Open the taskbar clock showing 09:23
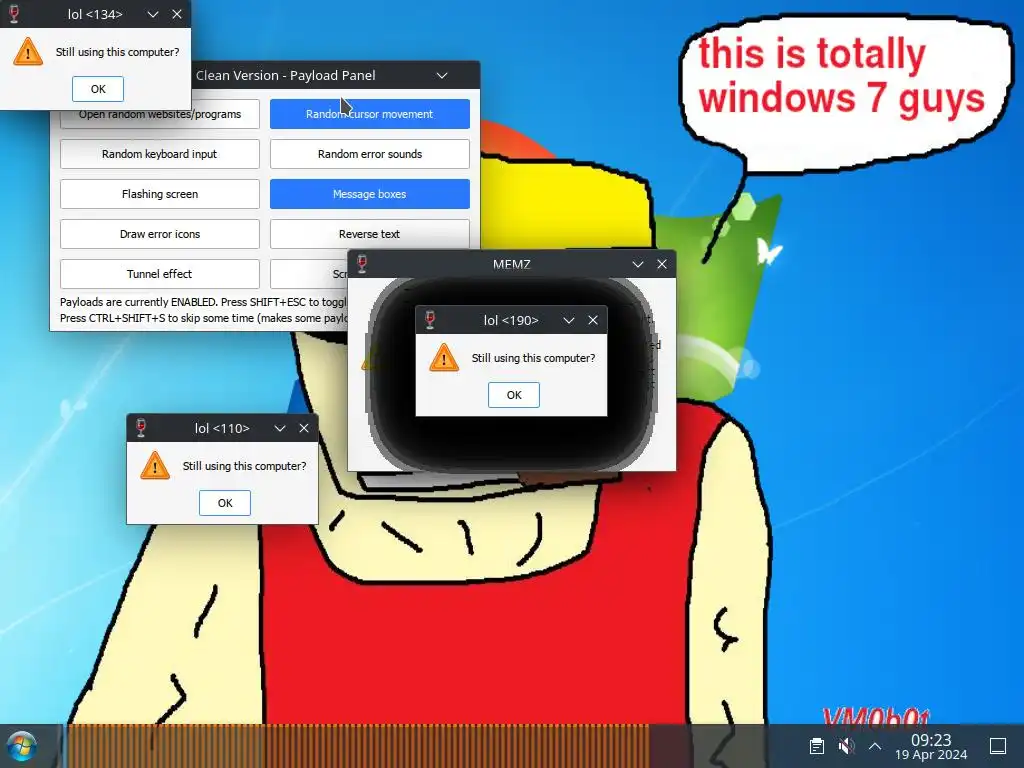 931,746
